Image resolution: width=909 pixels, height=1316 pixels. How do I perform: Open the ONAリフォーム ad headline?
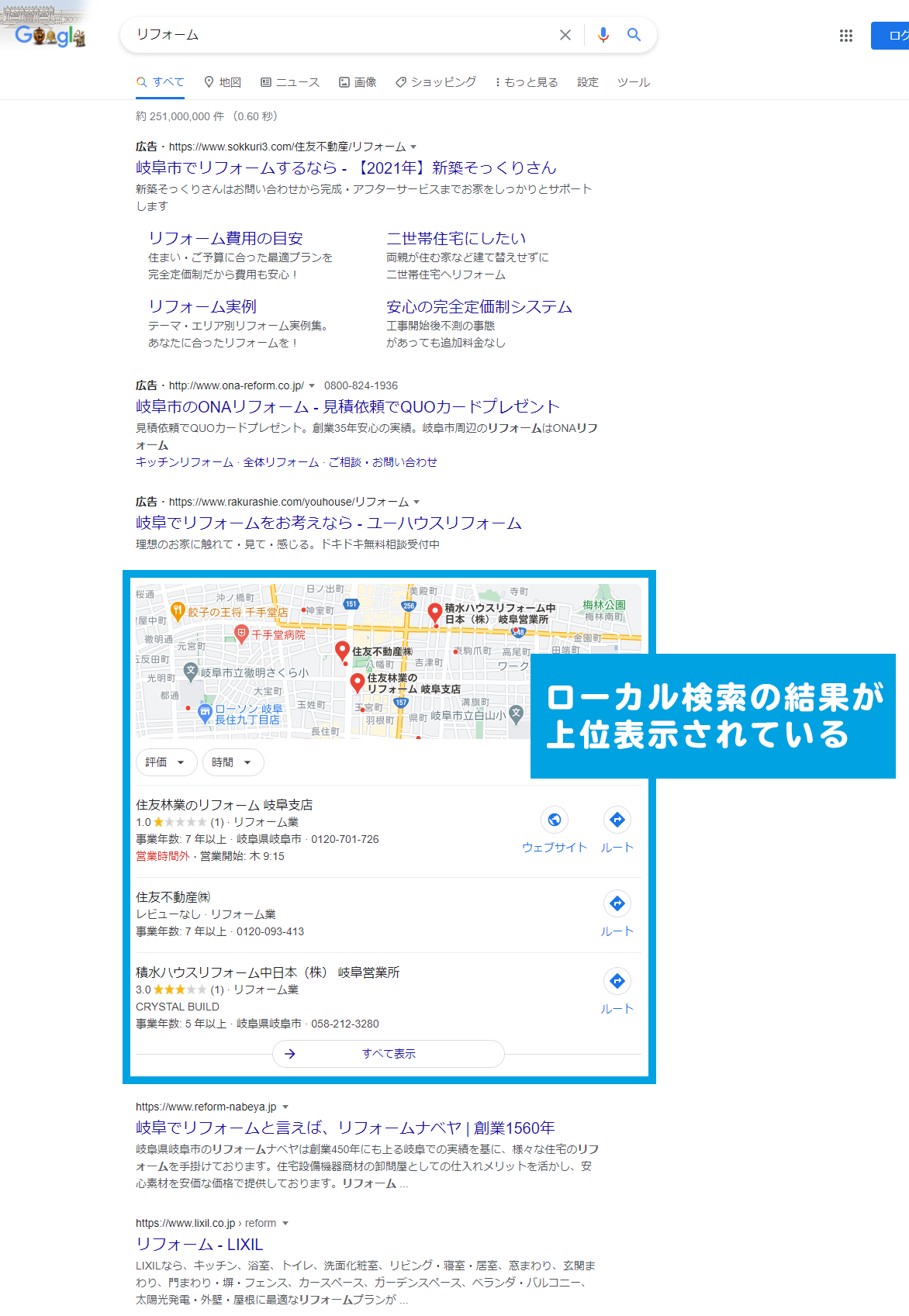point(347,406)
